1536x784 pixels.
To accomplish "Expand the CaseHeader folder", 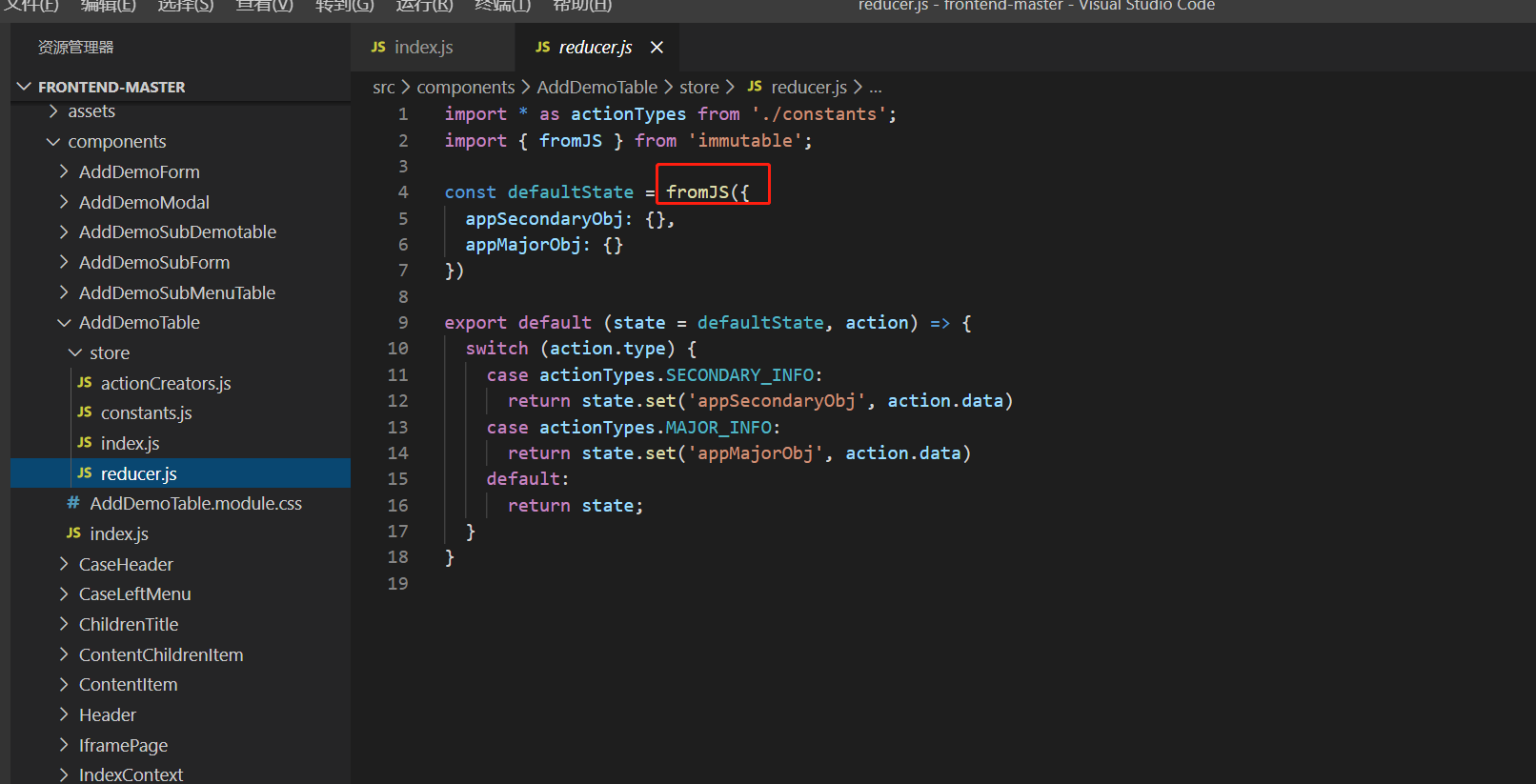I will tap(64, 564).
